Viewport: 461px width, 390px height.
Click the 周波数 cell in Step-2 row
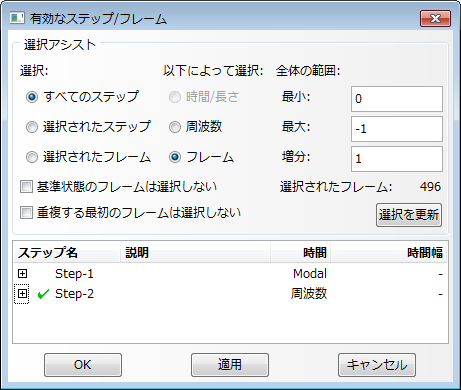point(309,294)
